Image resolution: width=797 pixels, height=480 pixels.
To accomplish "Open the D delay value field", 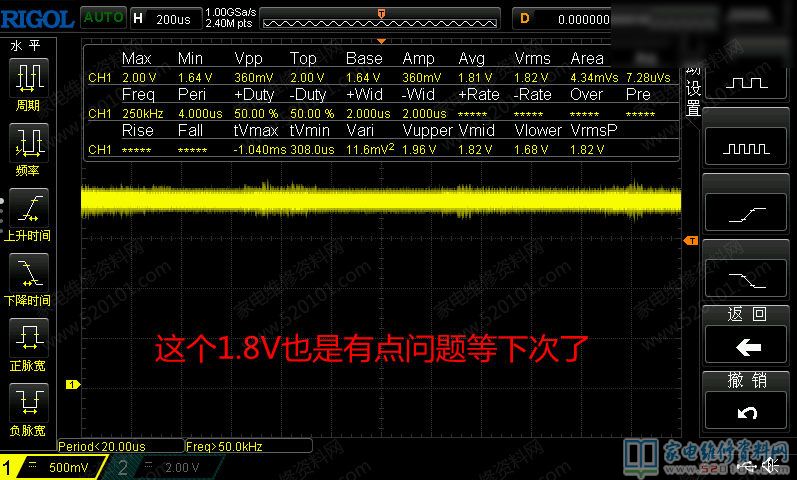I will (x=565, y=18).
